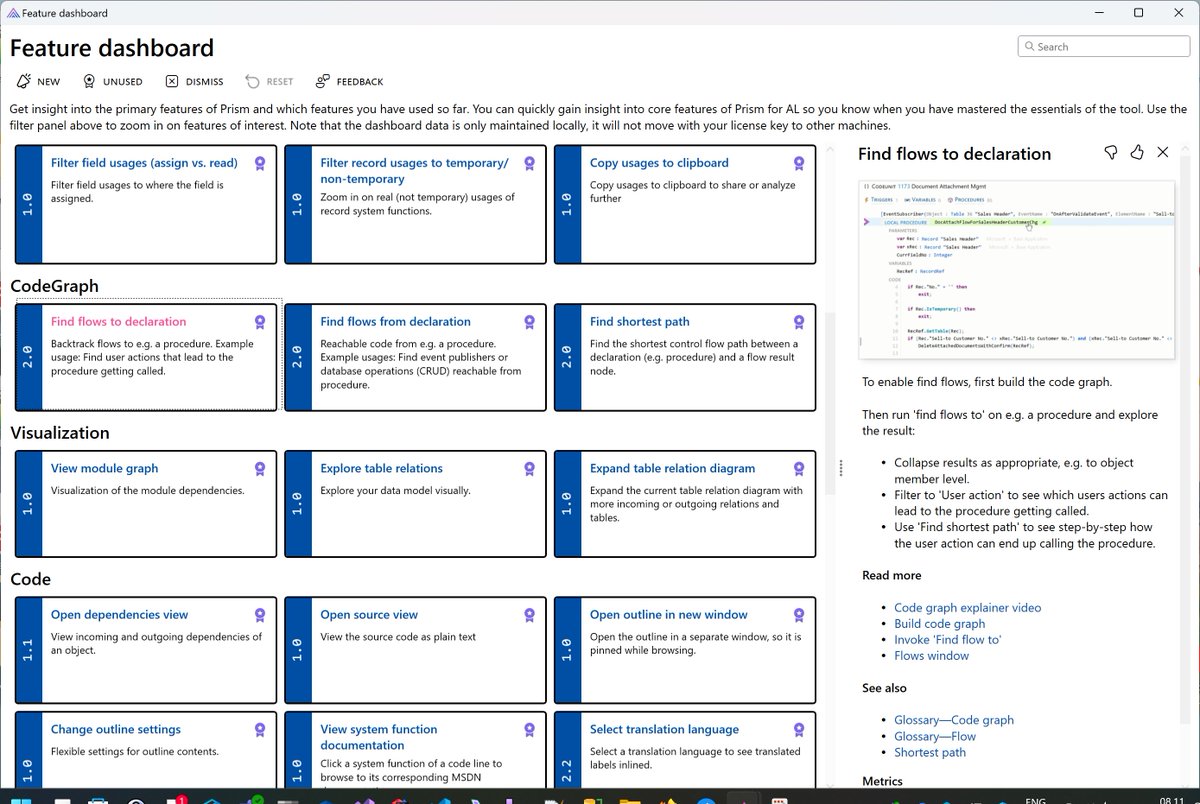Open the FEEDBACK option
The width and height of the screenshot is (1200, 804).
[349, 81]
